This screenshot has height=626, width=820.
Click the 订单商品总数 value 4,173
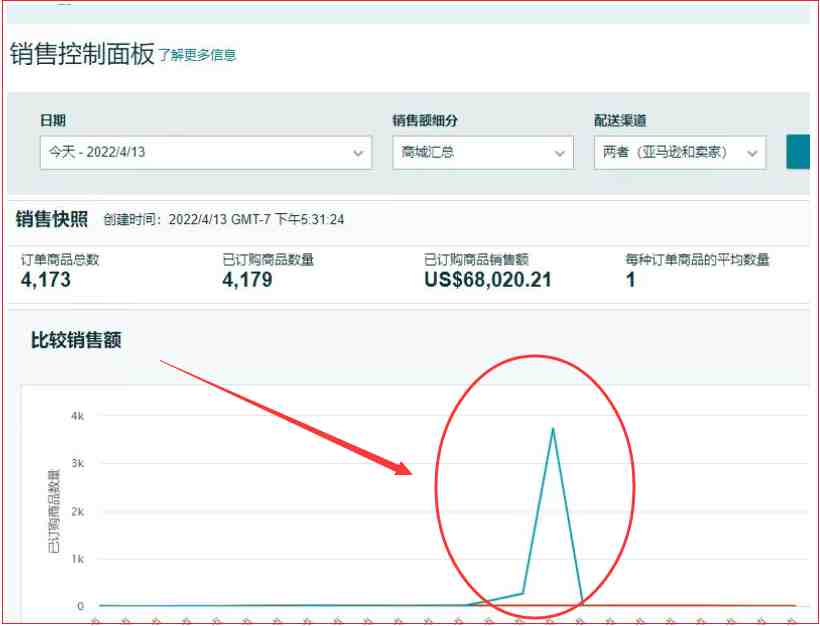45,280
